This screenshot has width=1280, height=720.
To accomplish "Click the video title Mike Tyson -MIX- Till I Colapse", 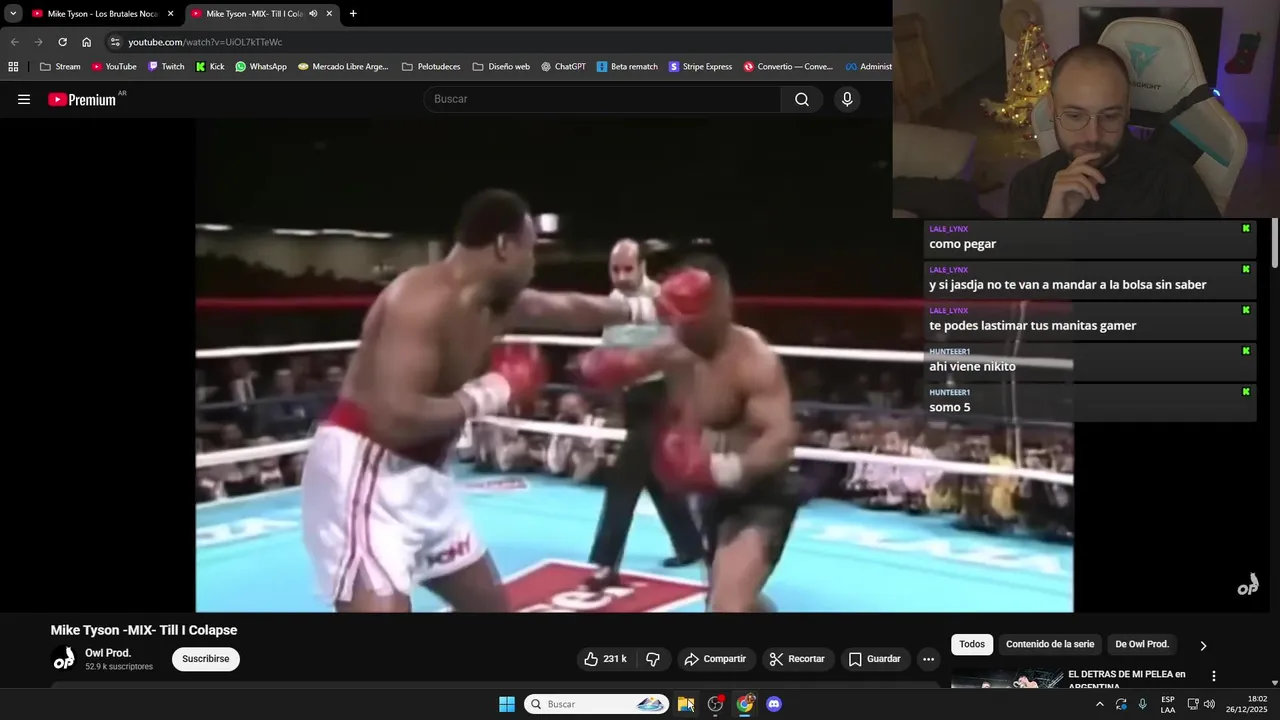I will click(144, 630).
